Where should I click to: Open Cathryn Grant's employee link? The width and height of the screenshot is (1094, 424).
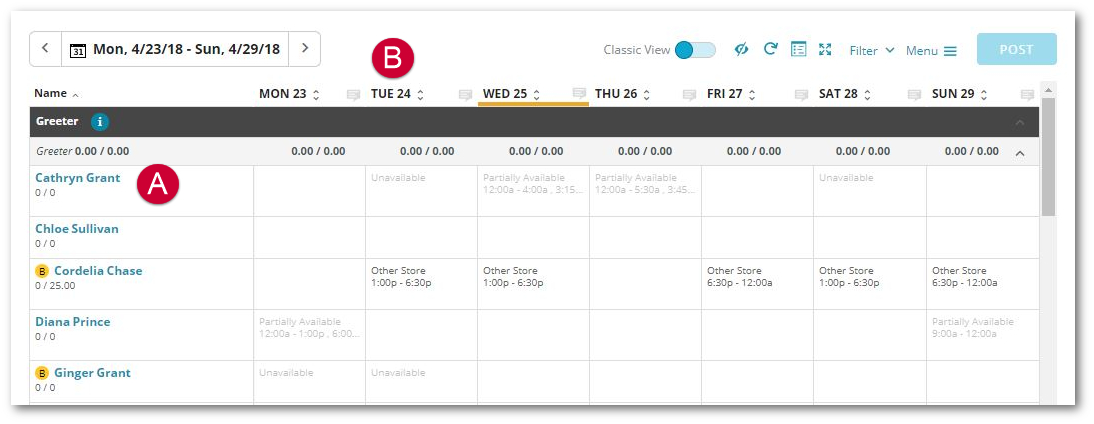click(77, 178)
